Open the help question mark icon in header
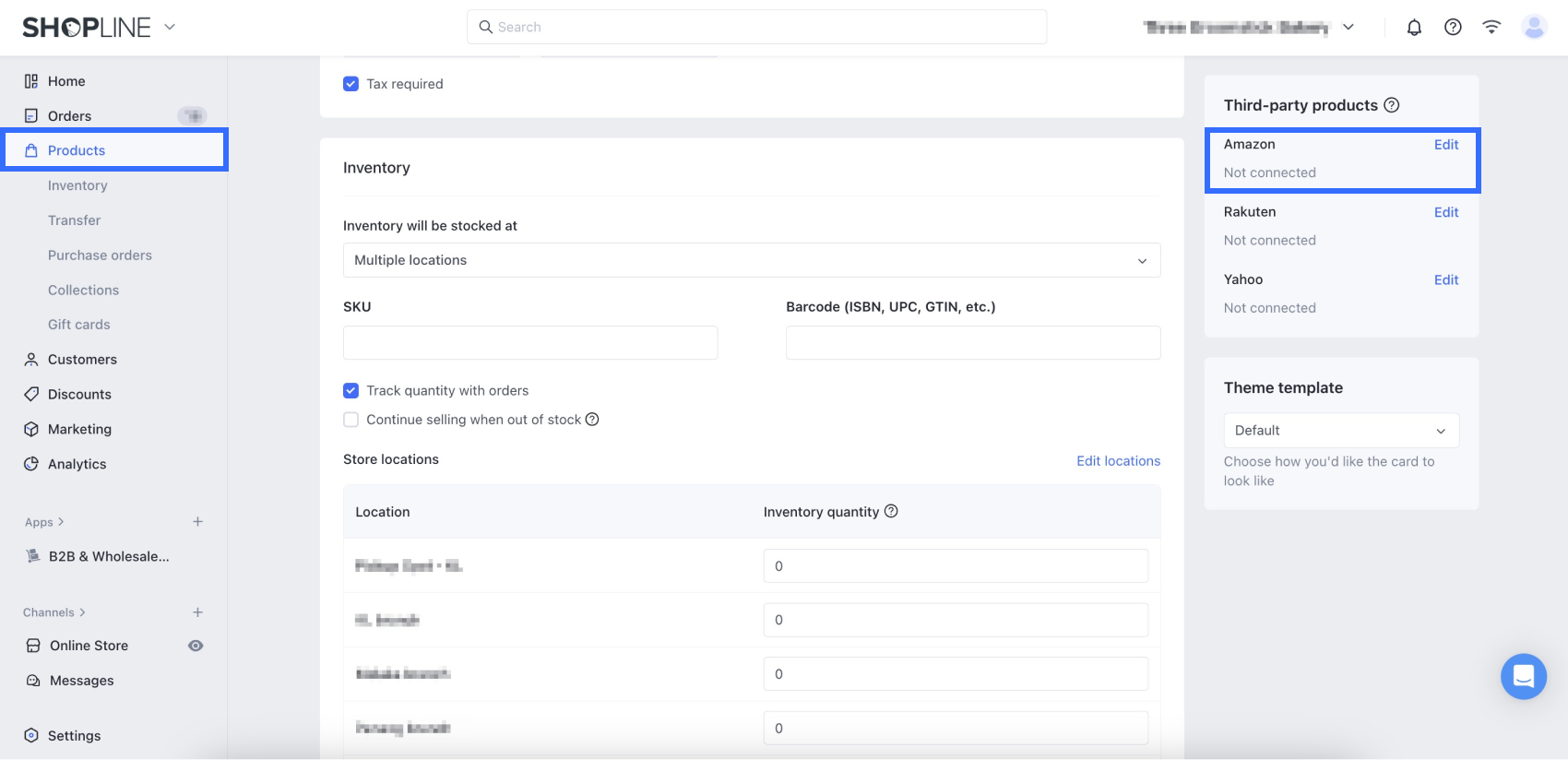Screen dimensions: 1568x760 (x=1453, y=28)
